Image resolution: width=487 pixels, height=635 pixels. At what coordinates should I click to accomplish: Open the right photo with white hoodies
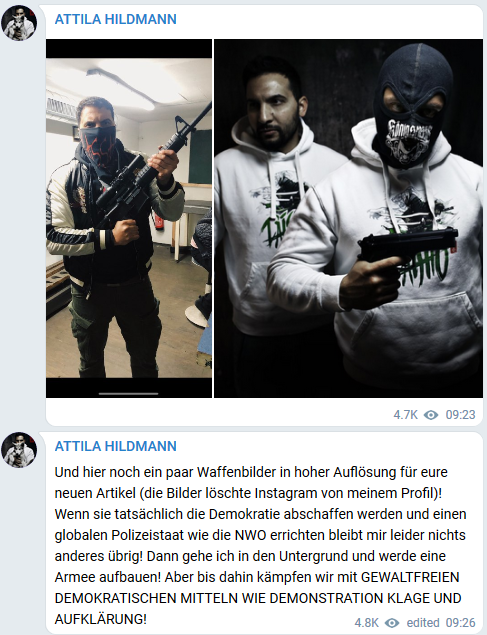348,218
